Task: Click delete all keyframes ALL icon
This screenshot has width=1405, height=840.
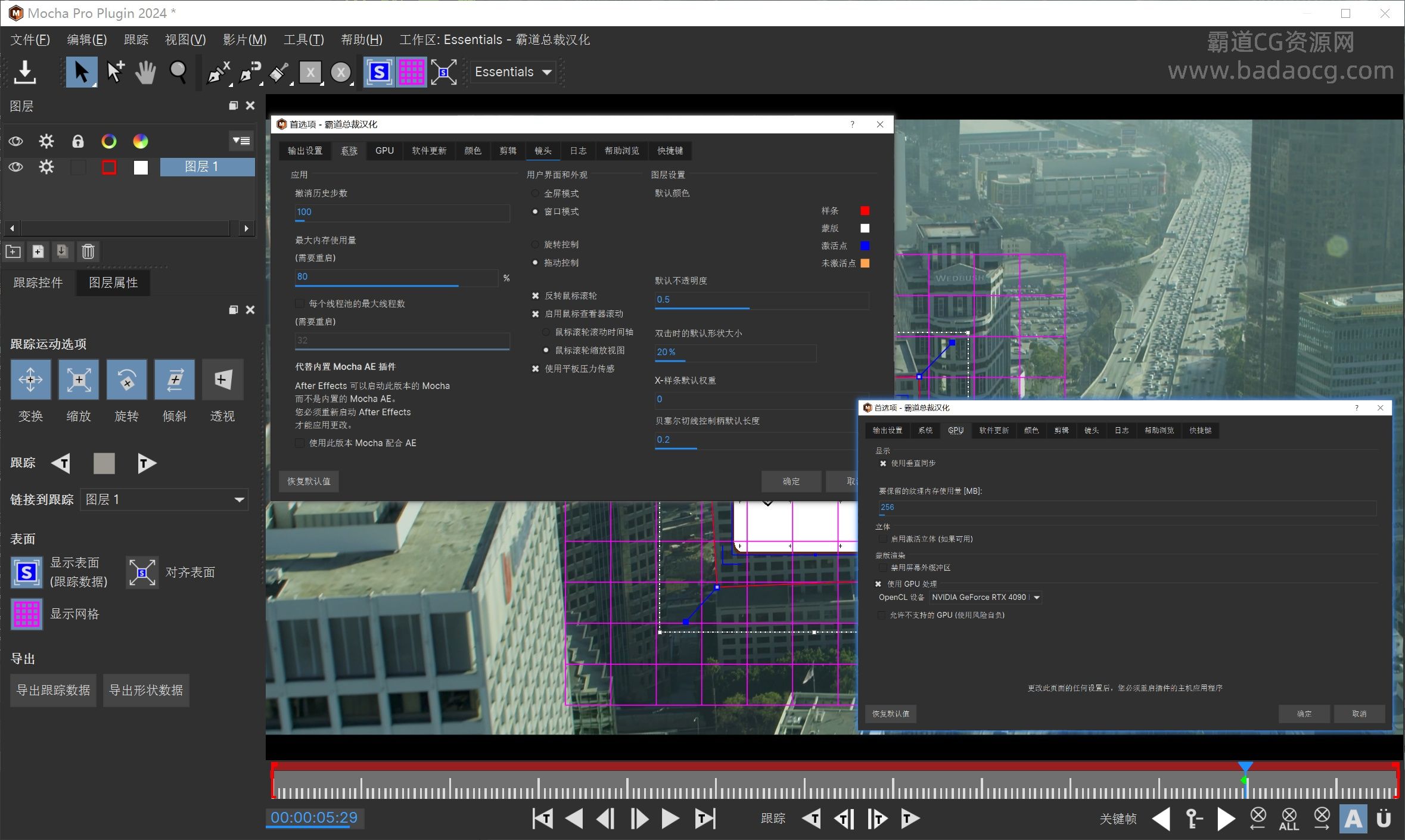Action: (x=1289, y=819)
